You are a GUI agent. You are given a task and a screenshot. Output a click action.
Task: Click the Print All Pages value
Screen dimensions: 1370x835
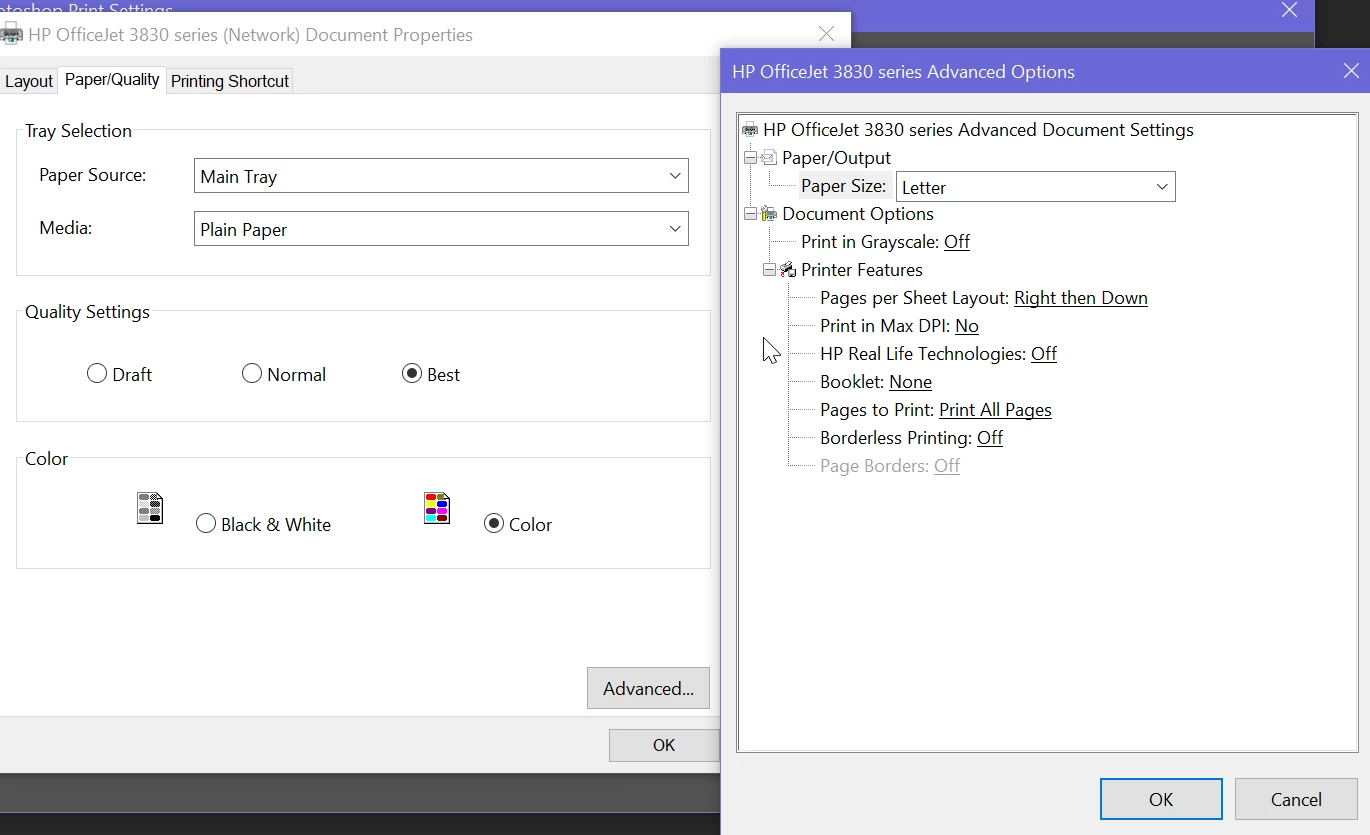[996, 410]
